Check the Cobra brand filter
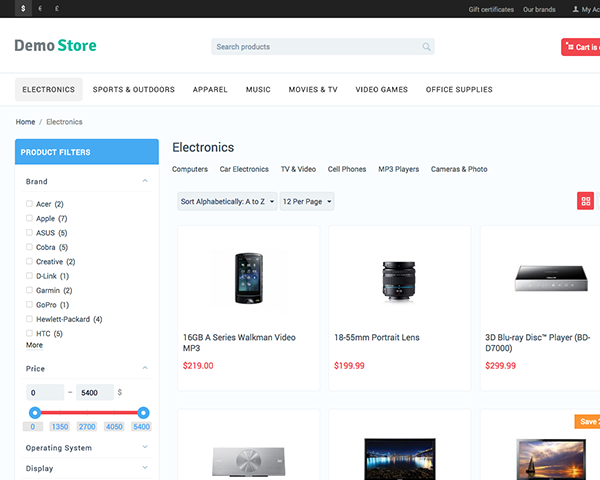The image size is (600, 480). click(29, 247)
